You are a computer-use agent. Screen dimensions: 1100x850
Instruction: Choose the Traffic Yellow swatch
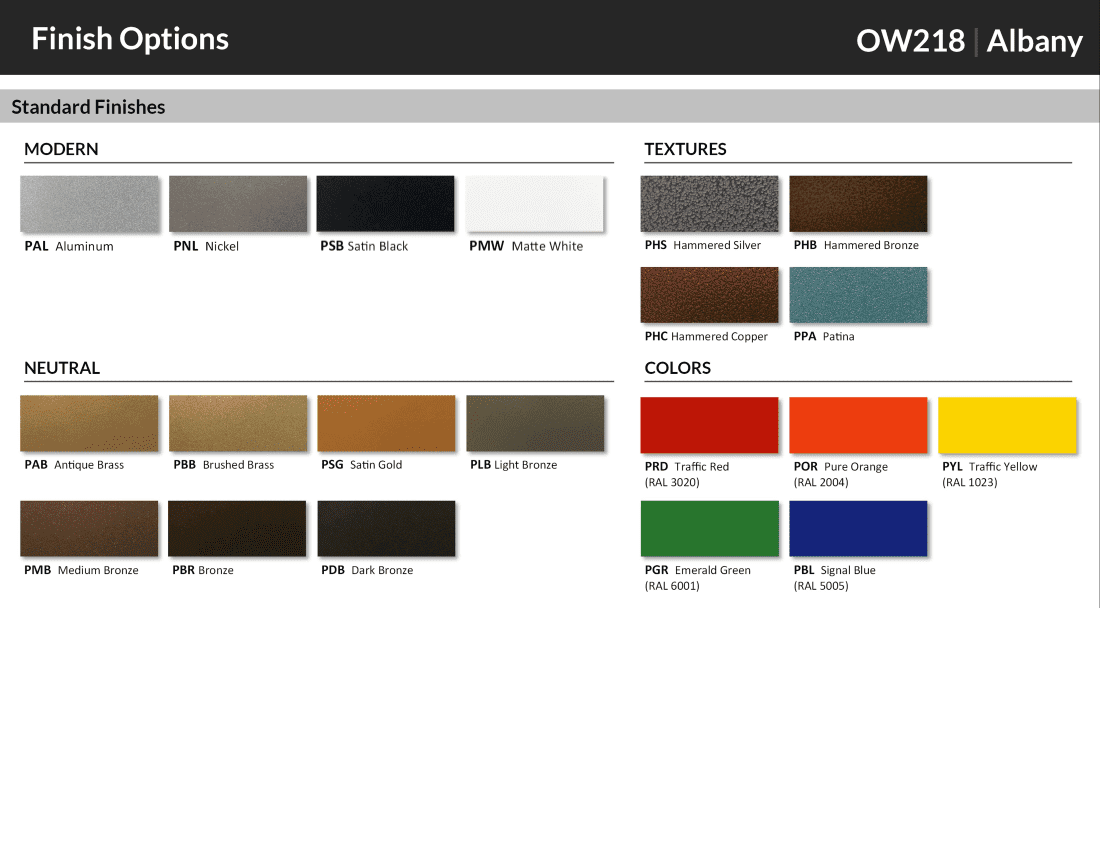1007,425
